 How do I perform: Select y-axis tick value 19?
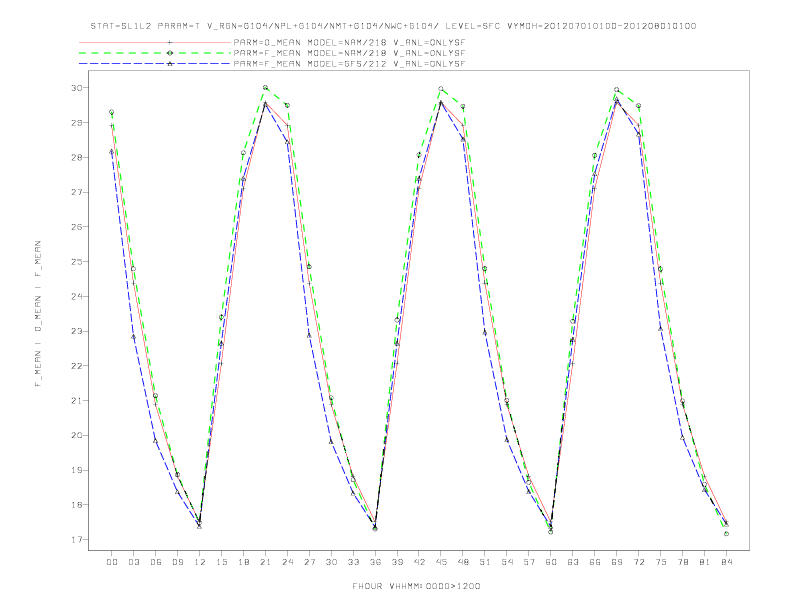pyautogui.click(x=77, y=470)
